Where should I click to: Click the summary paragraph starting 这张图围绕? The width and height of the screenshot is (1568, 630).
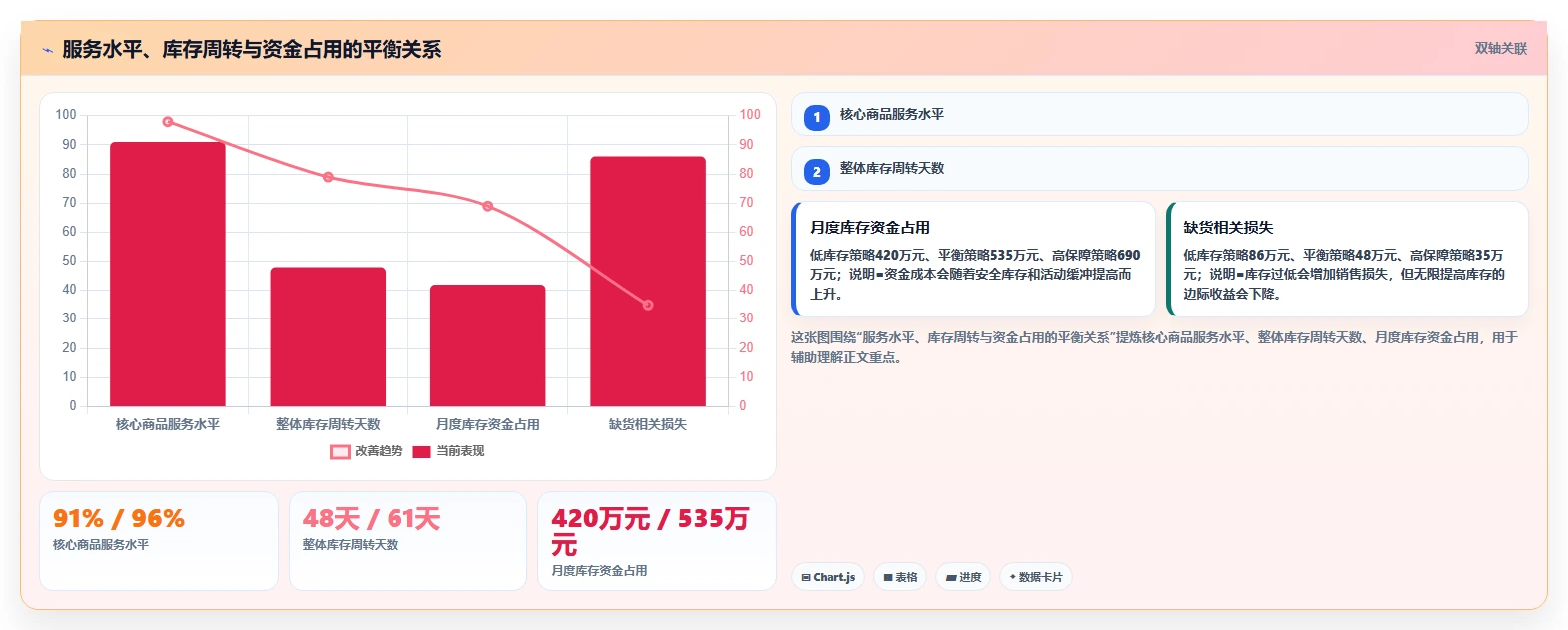point(1155,347)
